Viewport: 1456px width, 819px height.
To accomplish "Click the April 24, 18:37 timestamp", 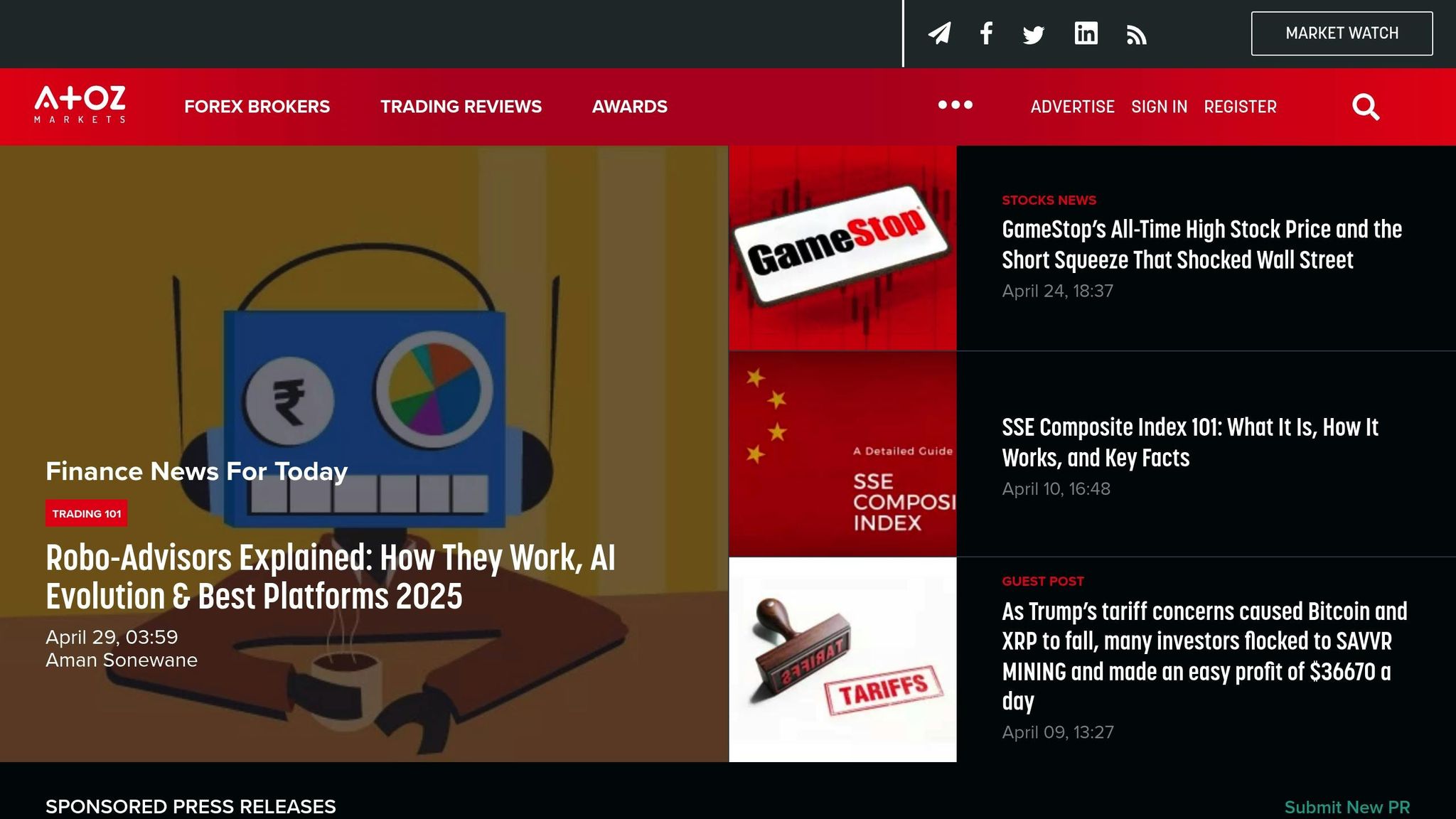I will 1057,291.
